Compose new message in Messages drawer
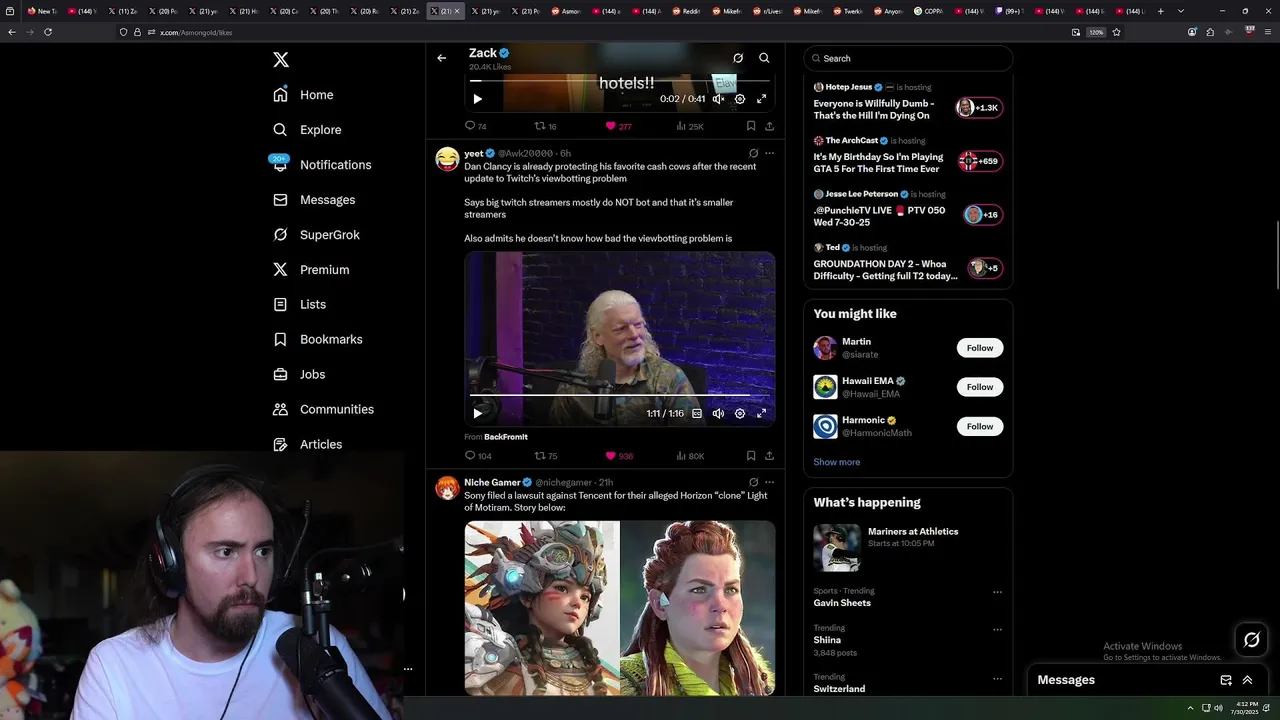 1226,680
